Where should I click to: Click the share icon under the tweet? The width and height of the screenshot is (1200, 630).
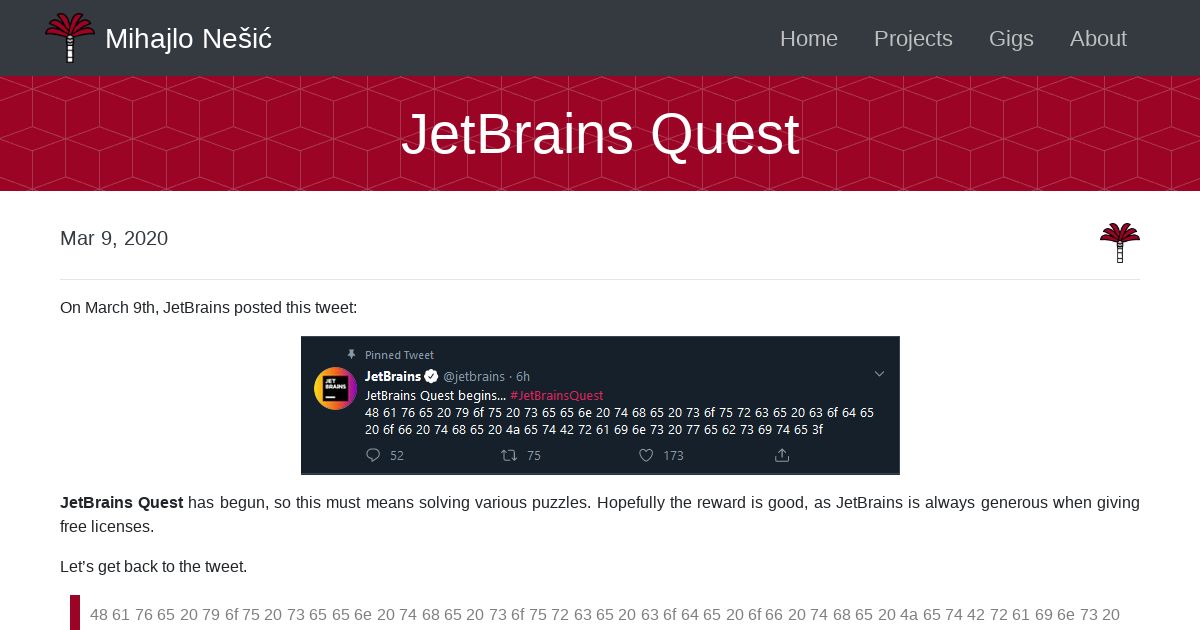782,455
